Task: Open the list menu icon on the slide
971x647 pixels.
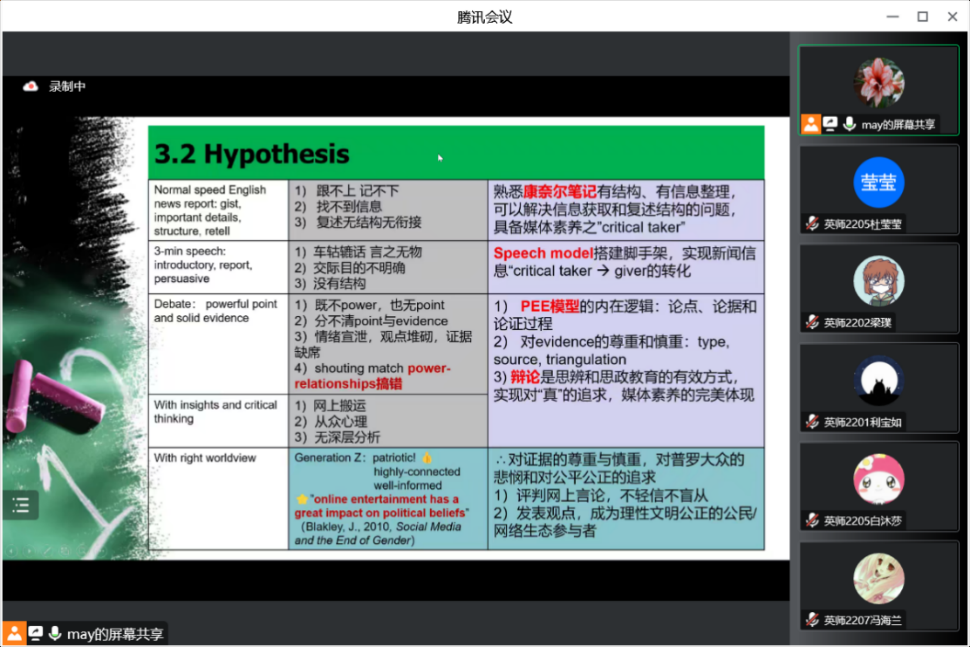Action: (20, 505)
